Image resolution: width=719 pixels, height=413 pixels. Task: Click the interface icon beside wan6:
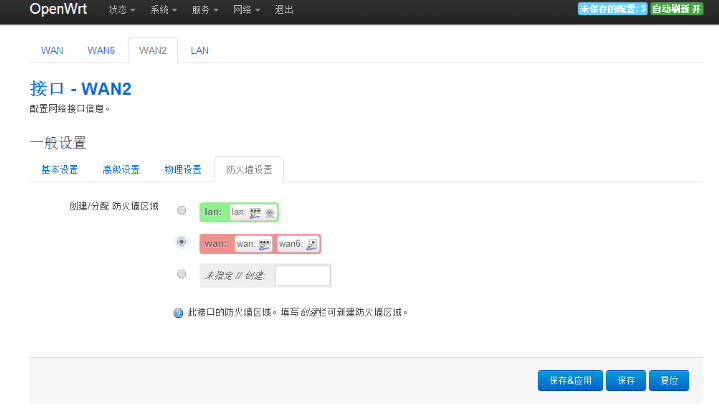pos(312,244)
